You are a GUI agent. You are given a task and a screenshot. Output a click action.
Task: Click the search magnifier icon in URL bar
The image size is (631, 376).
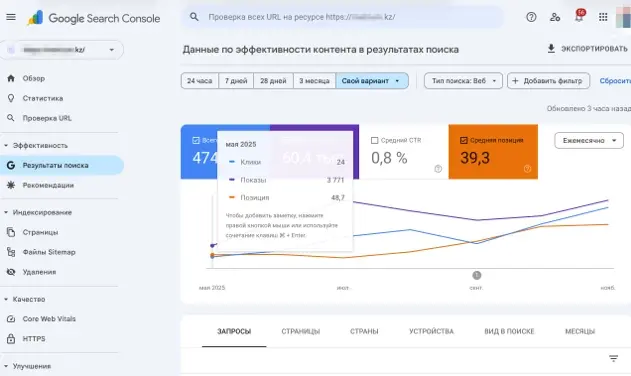click(194, 17)
